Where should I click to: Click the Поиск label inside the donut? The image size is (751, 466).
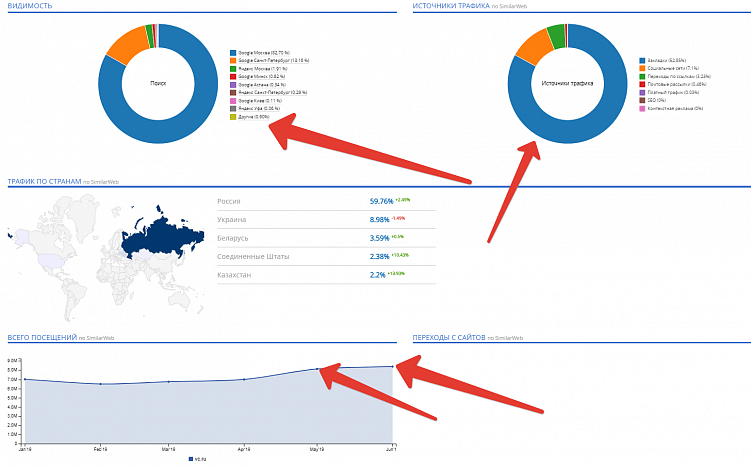click(158, 83)
